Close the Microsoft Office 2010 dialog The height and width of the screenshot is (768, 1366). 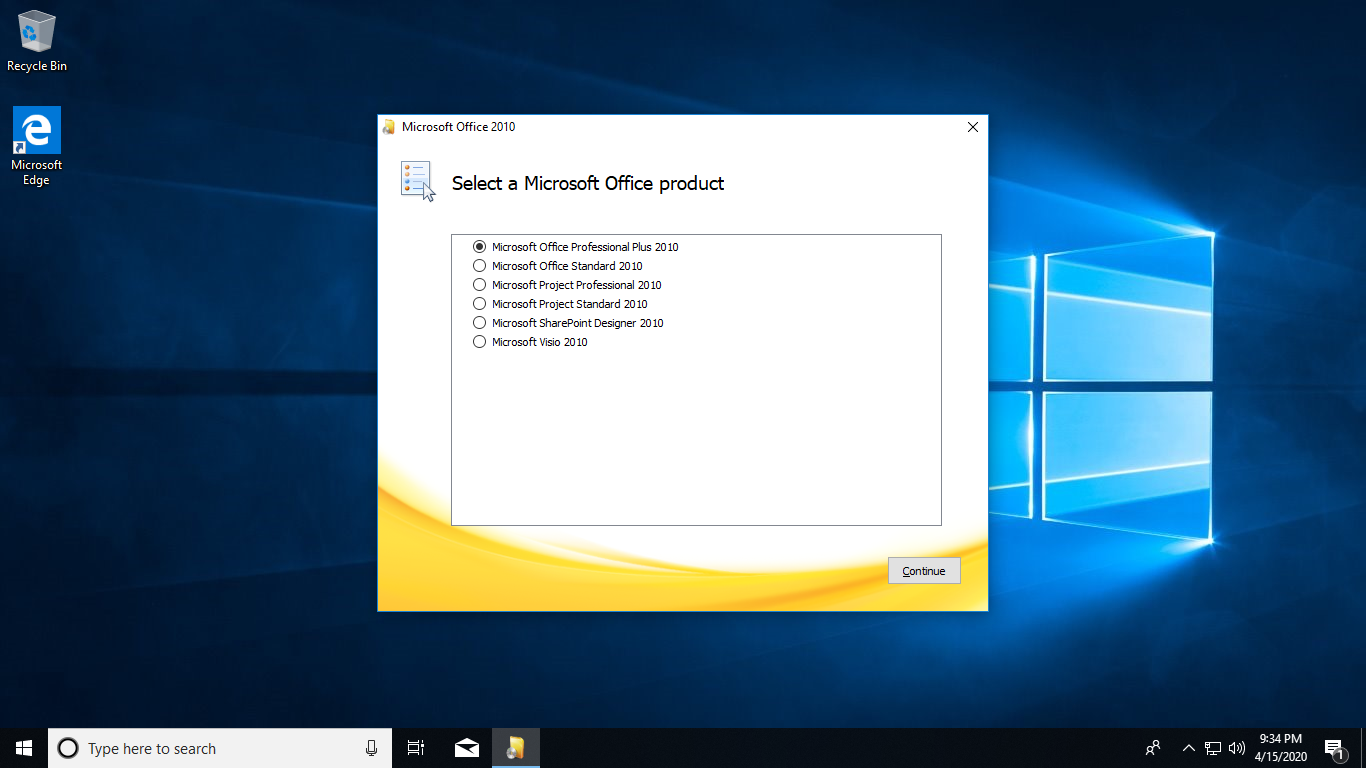pyautogui.click(x=973, y=127)
